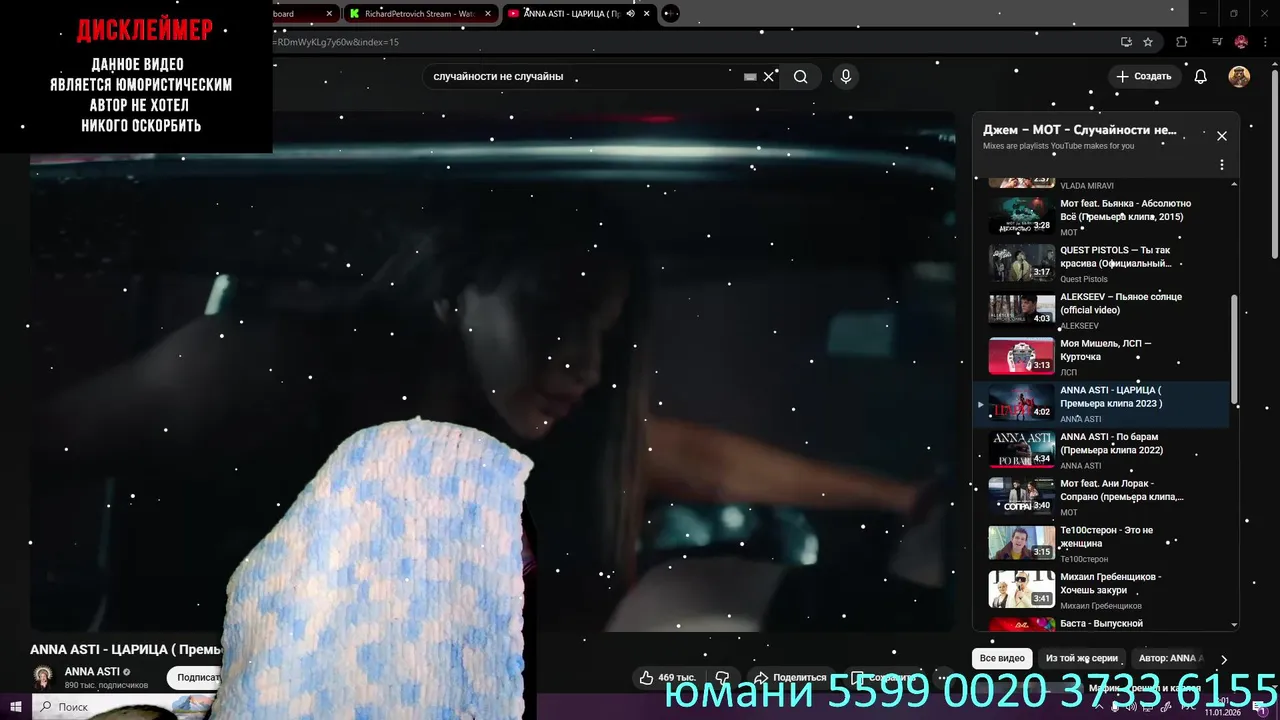1280x720 pixels.
Task: Click the Создать button
Action: [1143, 77]
